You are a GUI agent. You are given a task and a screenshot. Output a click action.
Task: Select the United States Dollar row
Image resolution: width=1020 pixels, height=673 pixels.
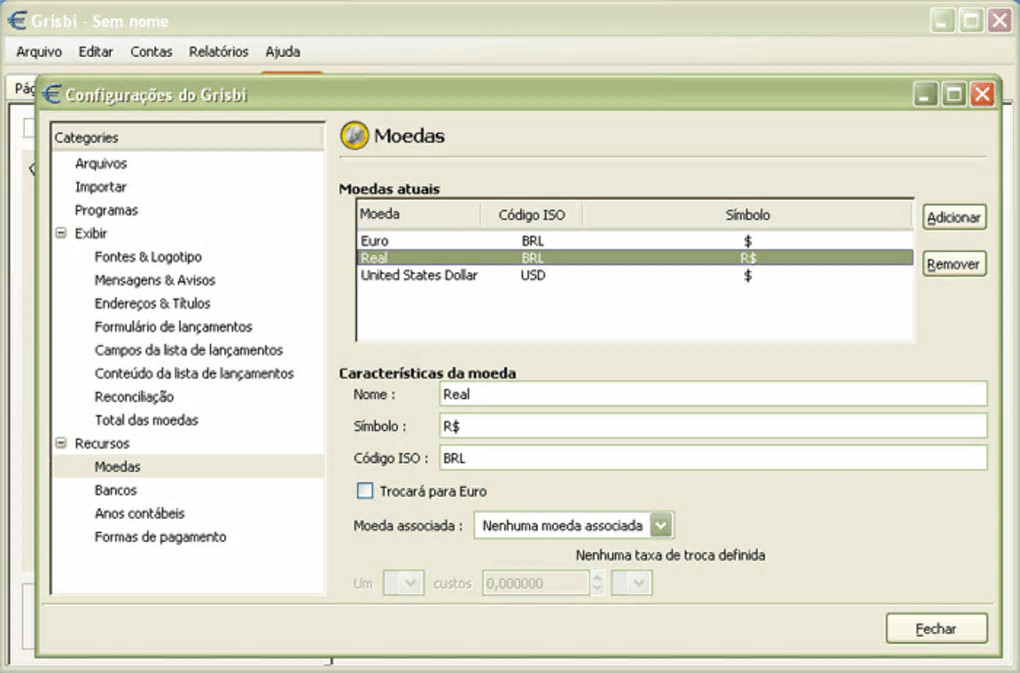point(635,275)
